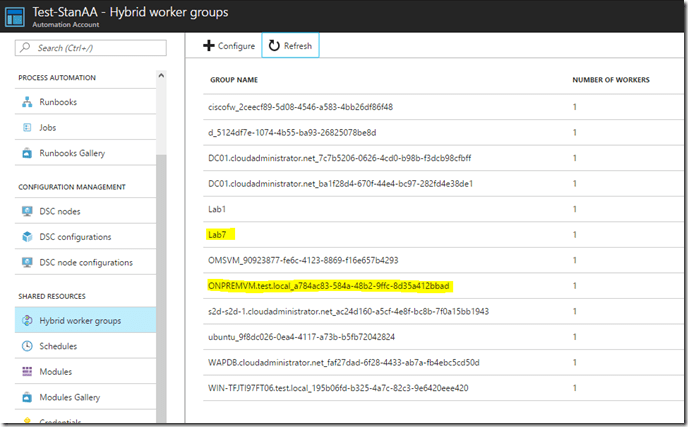This screenshot has width=688, height=427.
Task: Click the Runbooks icon in sidebar
Action: (27, 102)
